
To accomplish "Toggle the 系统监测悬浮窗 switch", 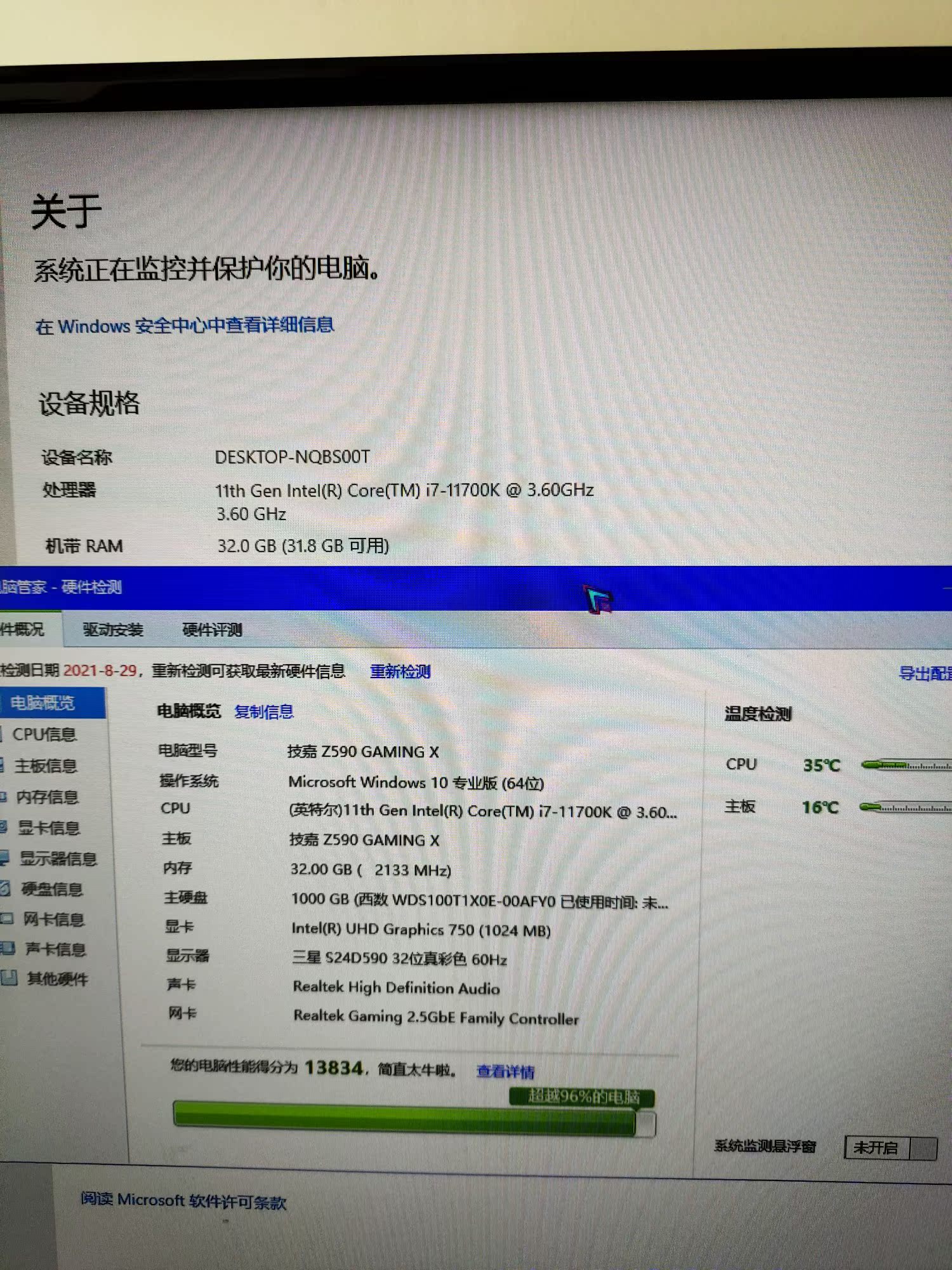I will pos(890,1147).
